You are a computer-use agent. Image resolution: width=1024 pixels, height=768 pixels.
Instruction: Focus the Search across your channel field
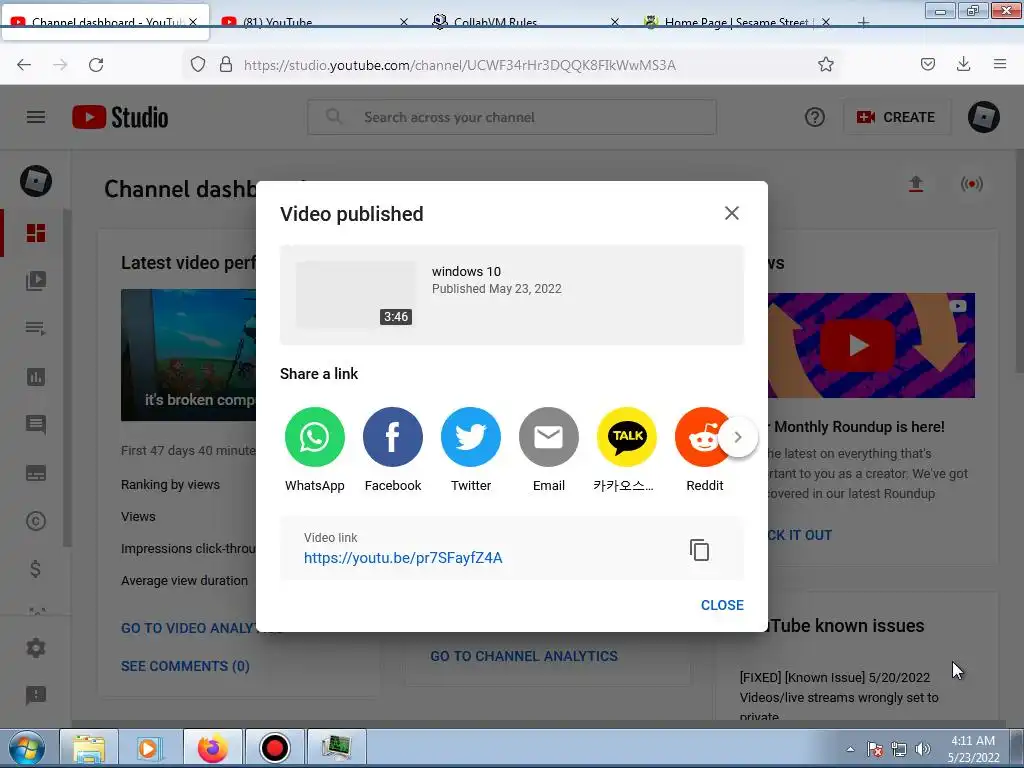point(512,117)
